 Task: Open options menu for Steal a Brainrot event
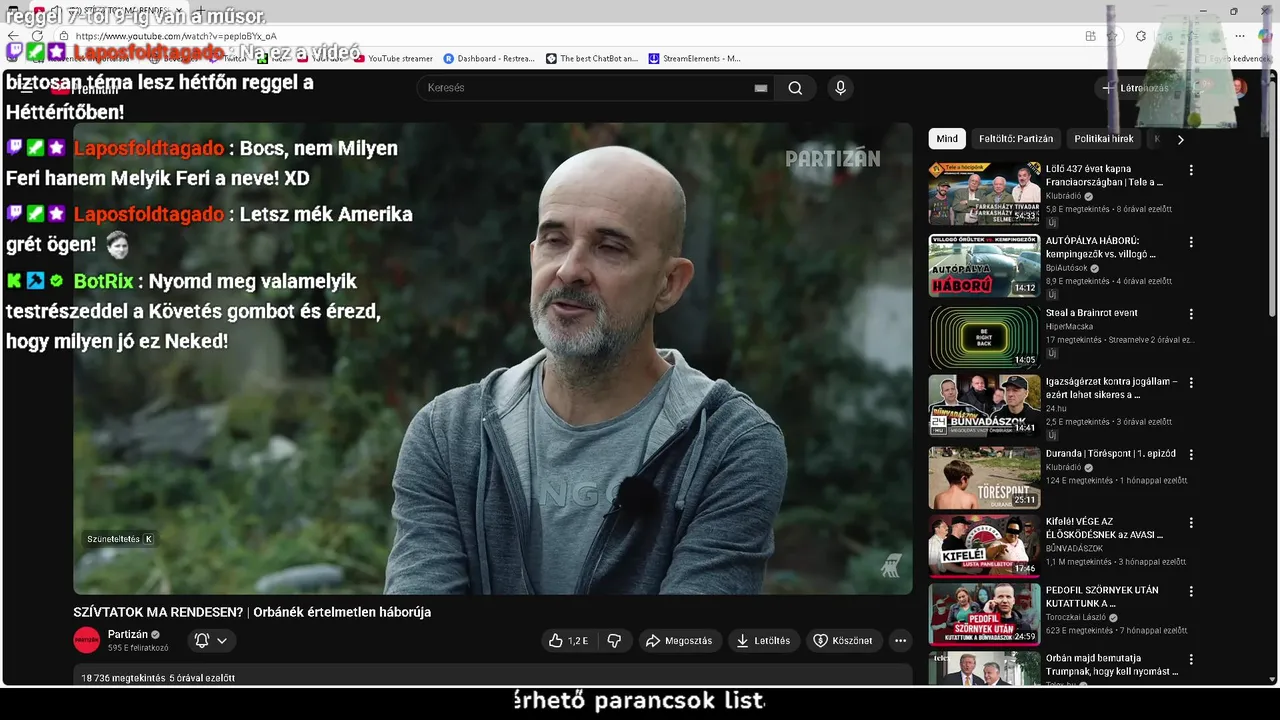pyautogui.click(x=1191, y=314)
